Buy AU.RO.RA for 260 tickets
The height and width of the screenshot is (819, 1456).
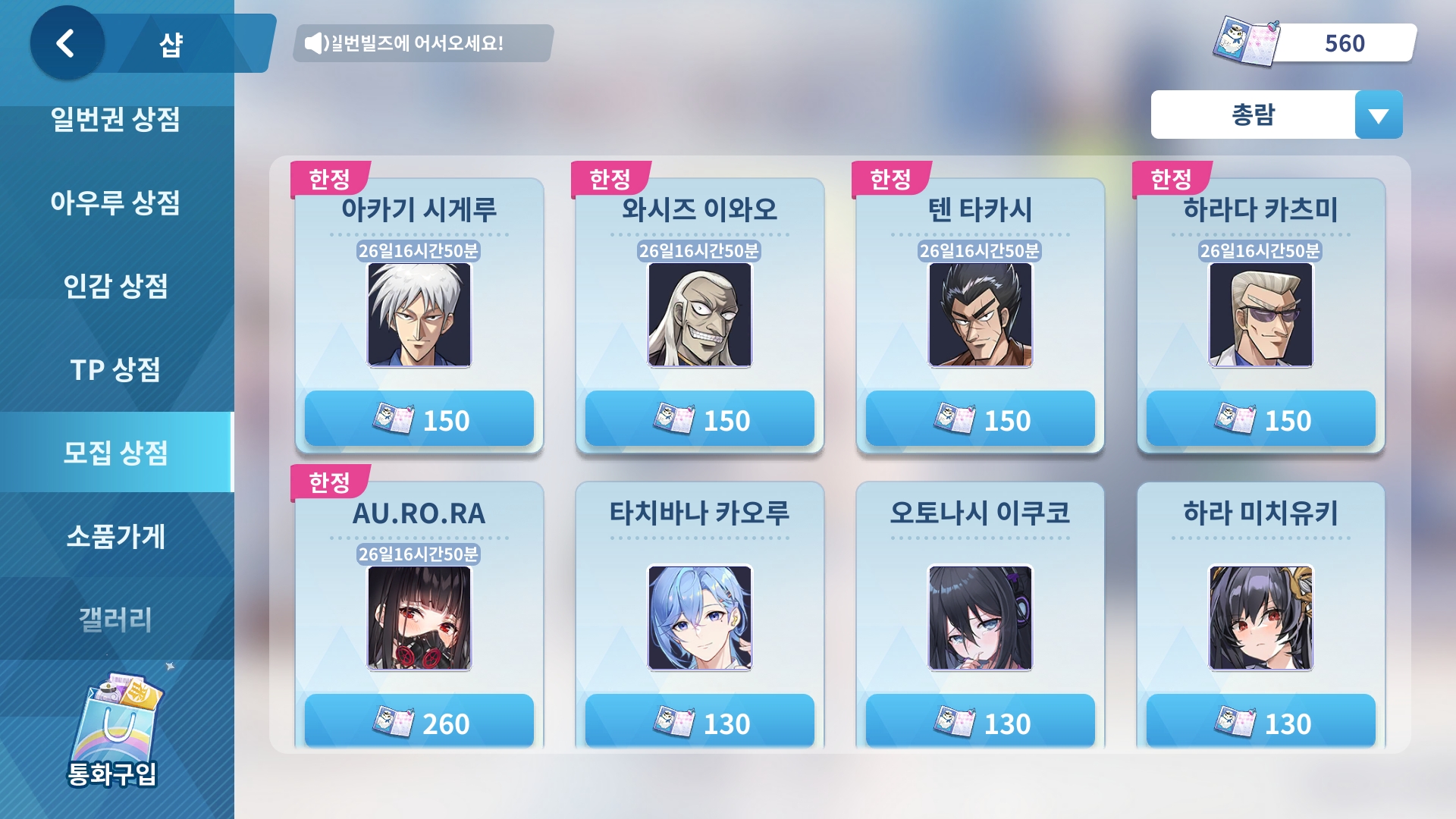click(419, 721)
